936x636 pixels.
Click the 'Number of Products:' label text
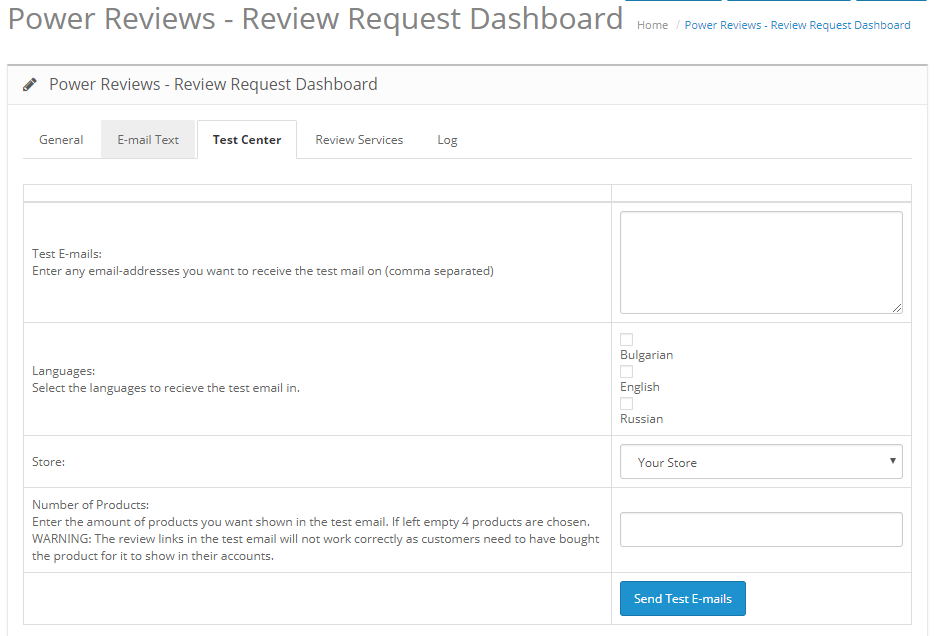coord(91,505)
